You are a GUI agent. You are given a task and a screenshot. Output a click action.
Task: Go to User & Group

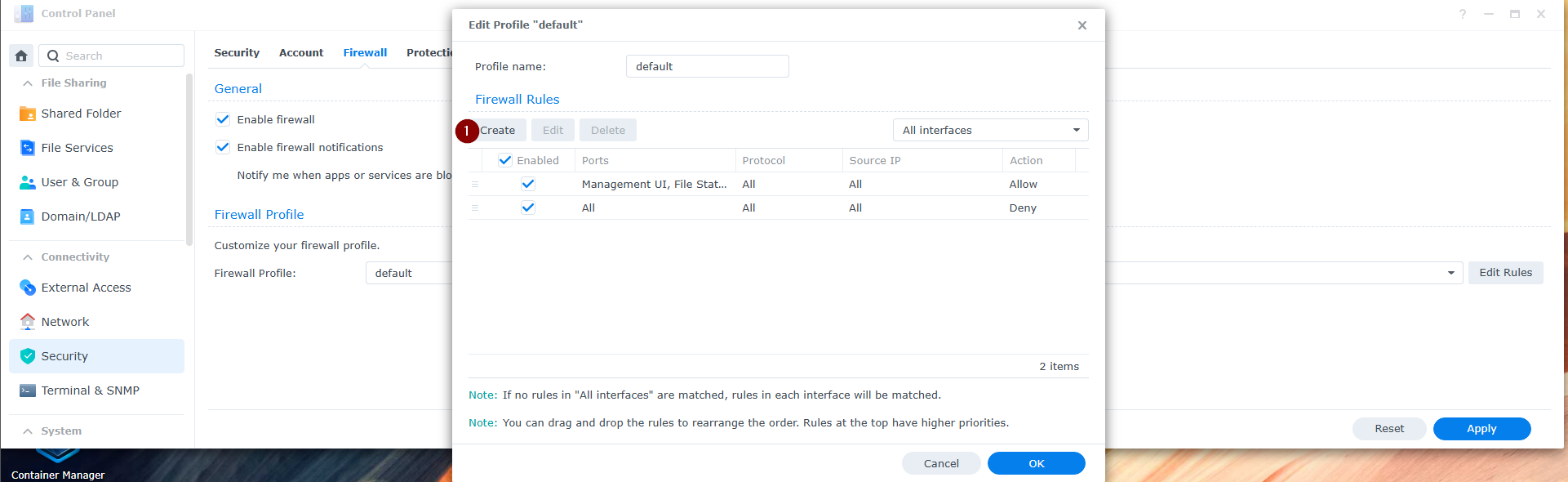[x=79, y=182]
